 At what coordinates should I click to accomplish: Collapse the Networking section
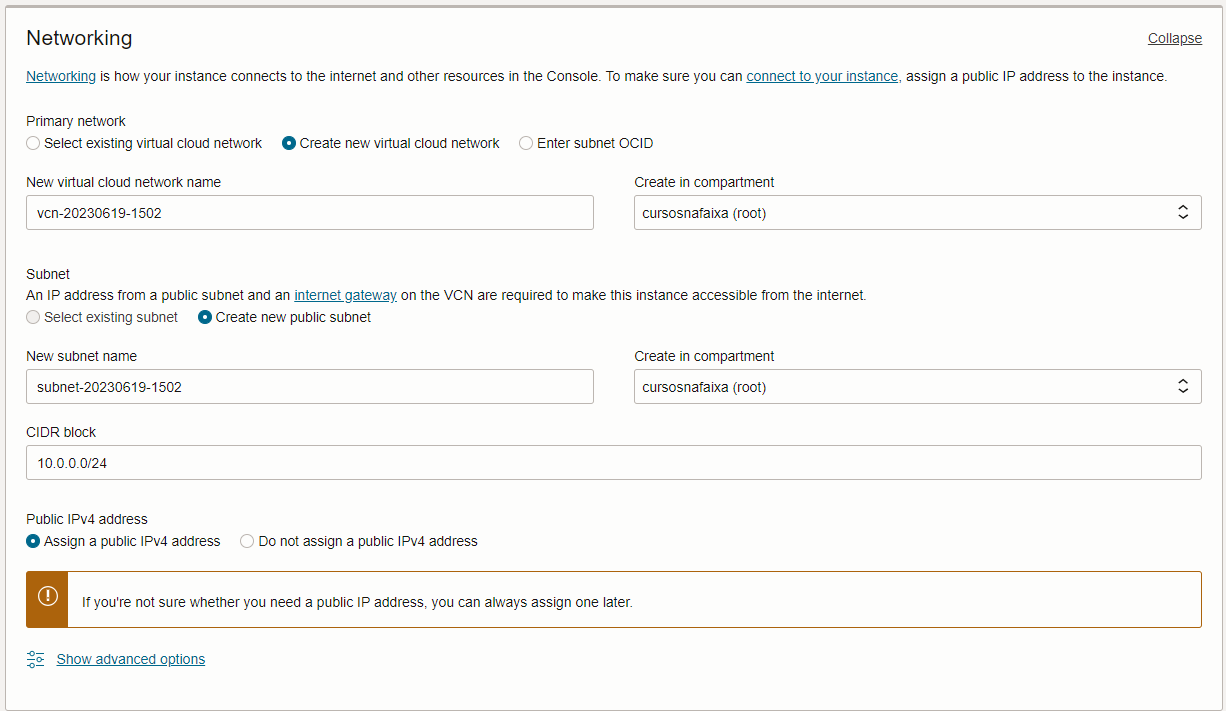(x=1174, y=38)
